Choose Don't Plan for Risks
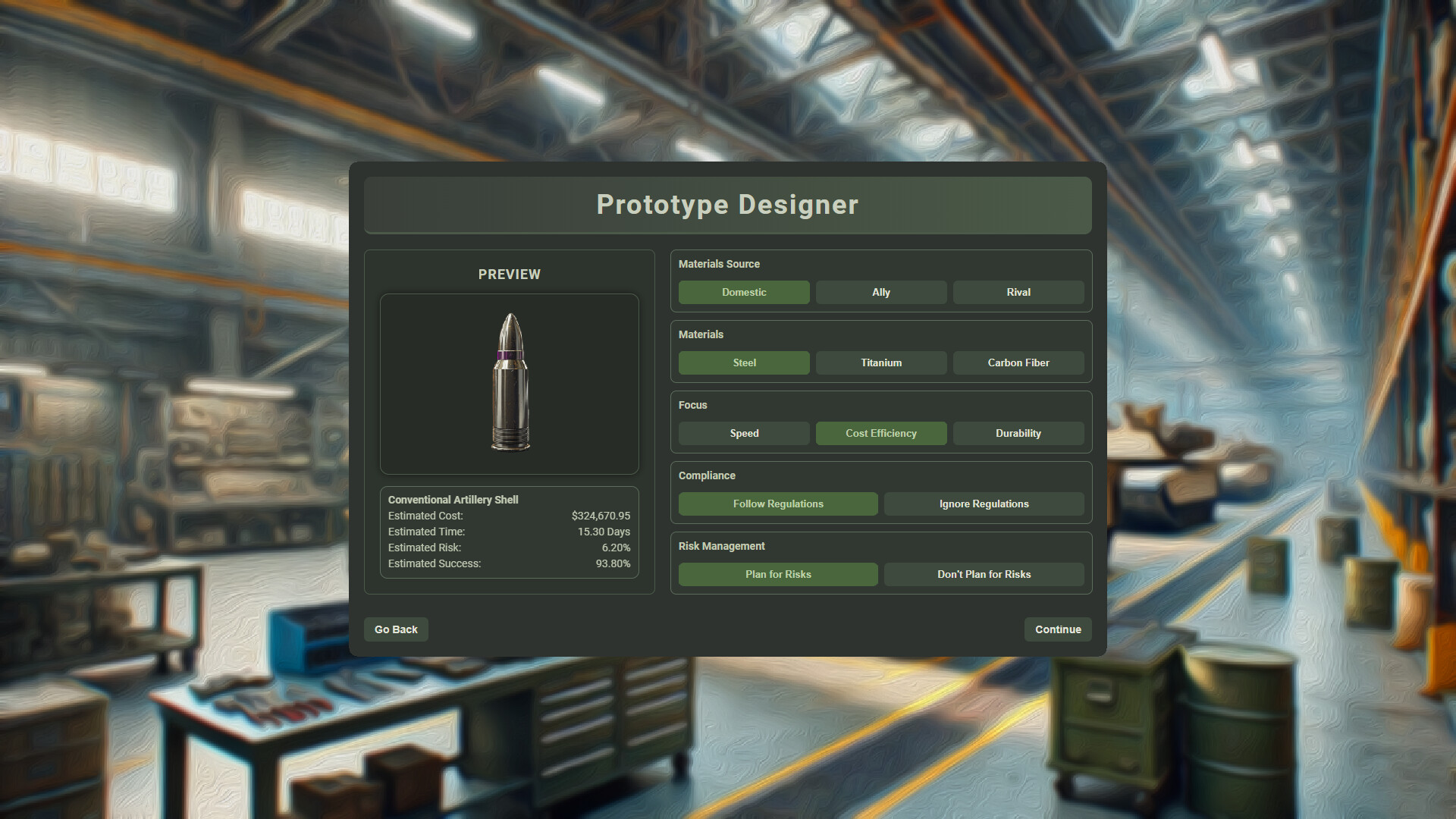Screen dimensions: 1456x819 984,574
